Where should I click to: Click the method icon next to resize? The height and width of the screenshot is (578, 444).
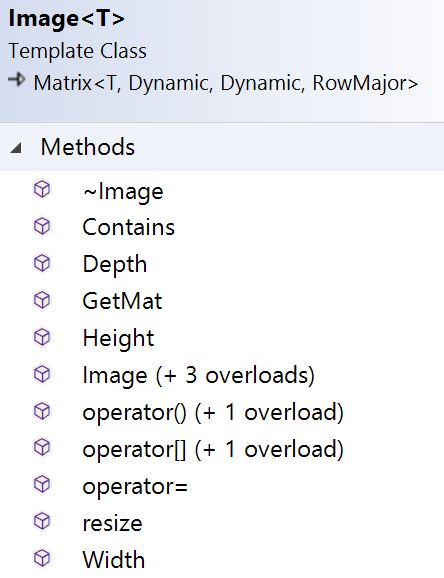click(42, 521)
